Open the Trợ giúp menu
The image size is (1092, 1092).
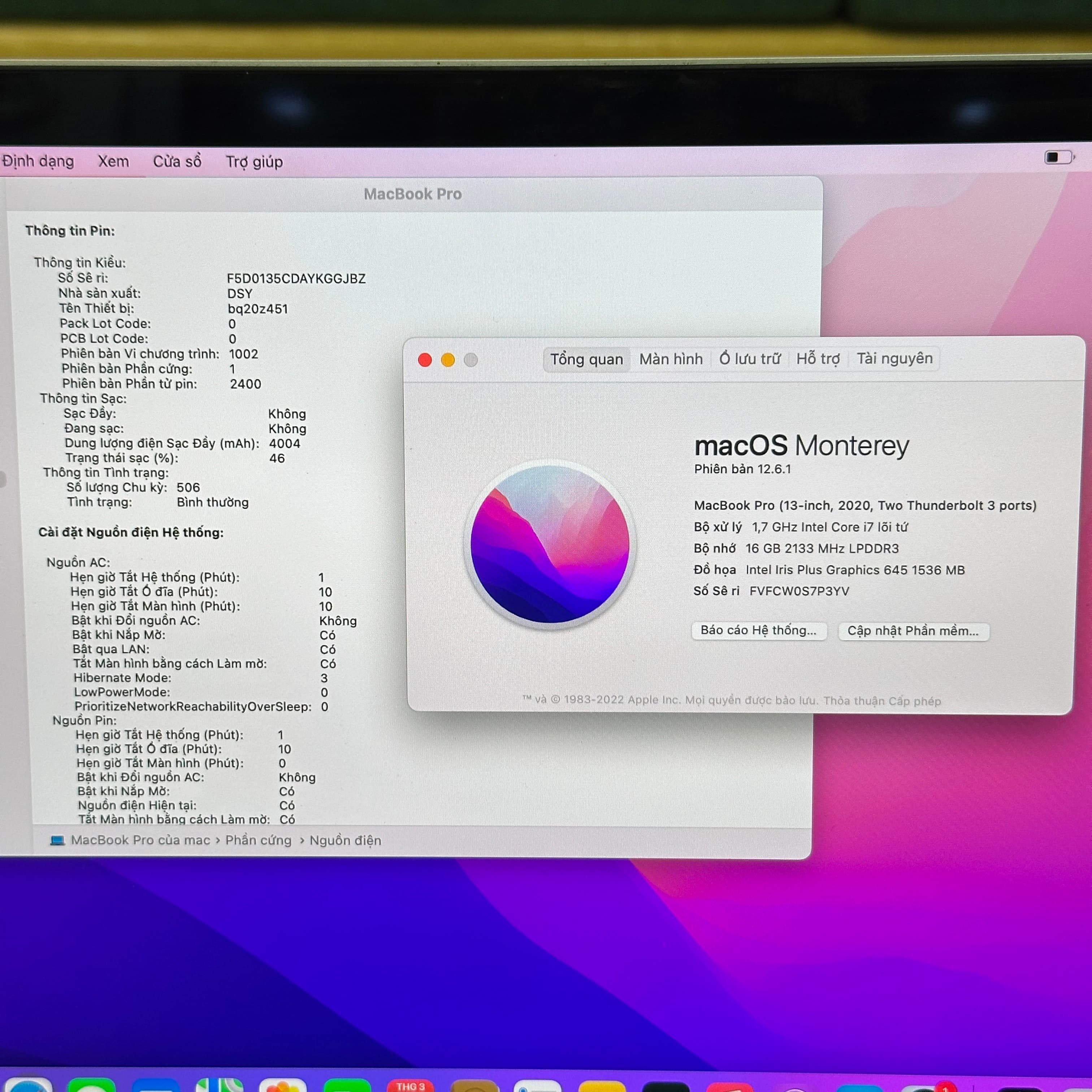coord(254,162)
